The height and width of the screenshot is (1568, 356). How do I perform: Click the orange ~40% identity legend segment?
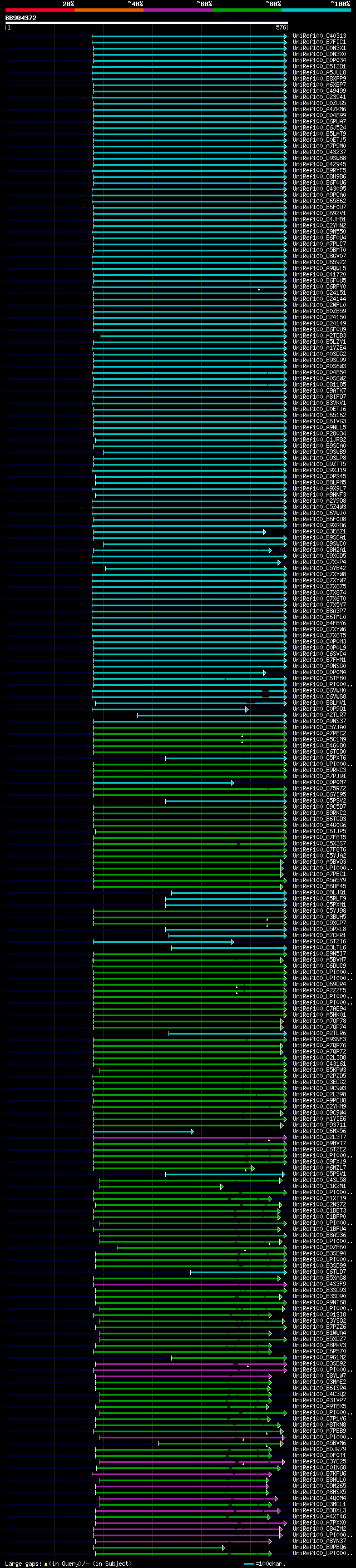click(x=109, y=10)
